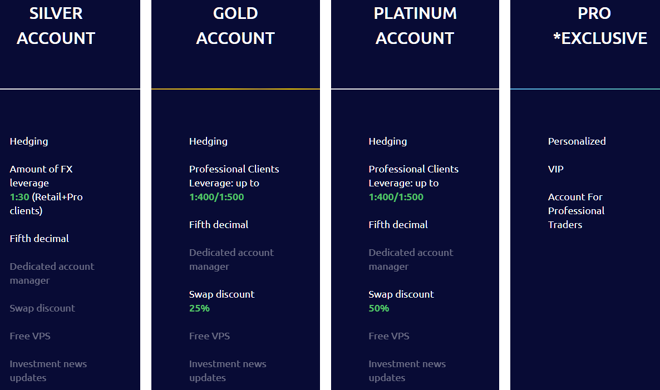
Task: Click Hedging in the Gold column
Action: pyautogui.click(x=208, y=141)
